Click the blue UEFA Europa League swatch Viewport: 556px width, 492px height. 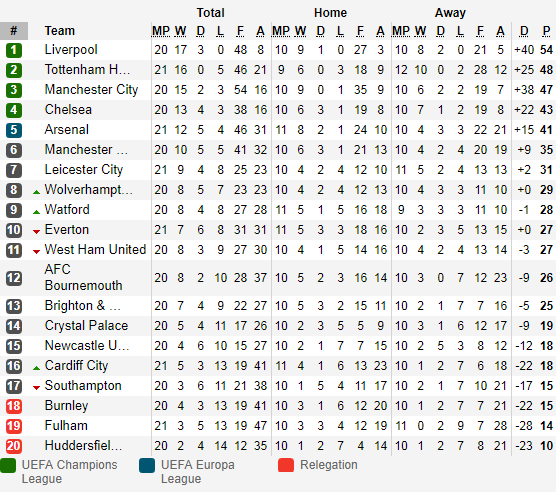click(x=147, y=465)
